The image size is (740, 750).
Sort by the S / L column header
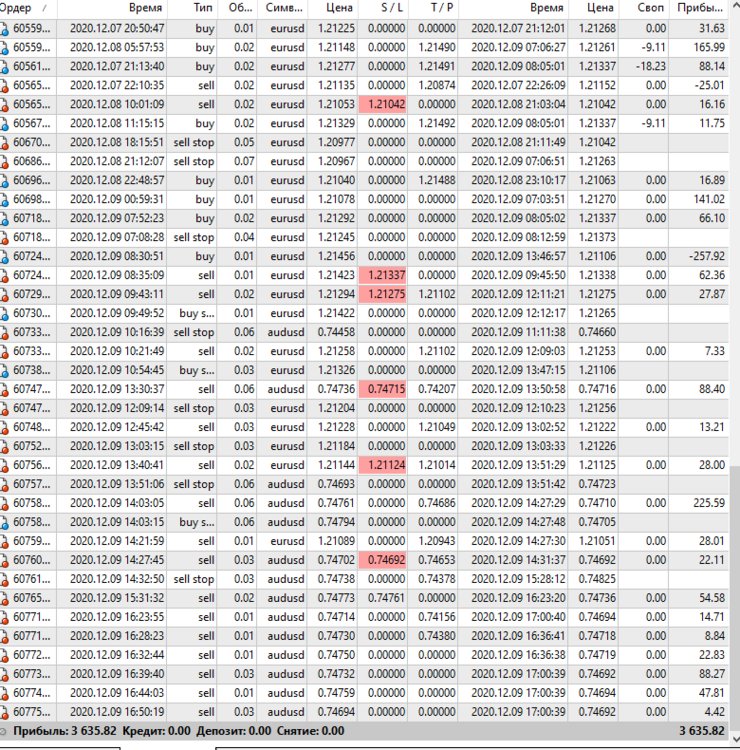coord(383,8)
